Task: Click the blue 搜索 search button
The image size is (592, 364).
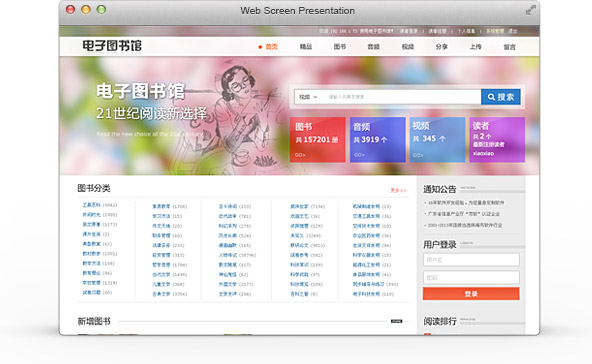Action: tap(501, 97)
